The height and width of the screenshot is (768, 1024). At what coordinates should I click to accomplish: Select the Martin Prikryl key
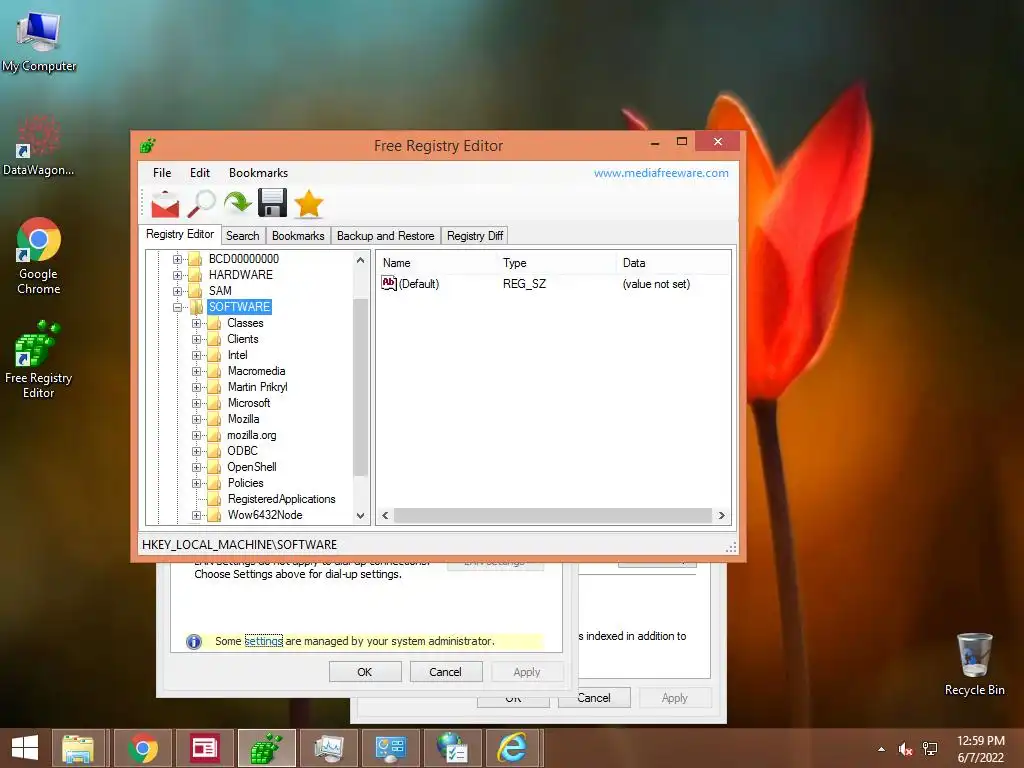(x=257, y=387)
